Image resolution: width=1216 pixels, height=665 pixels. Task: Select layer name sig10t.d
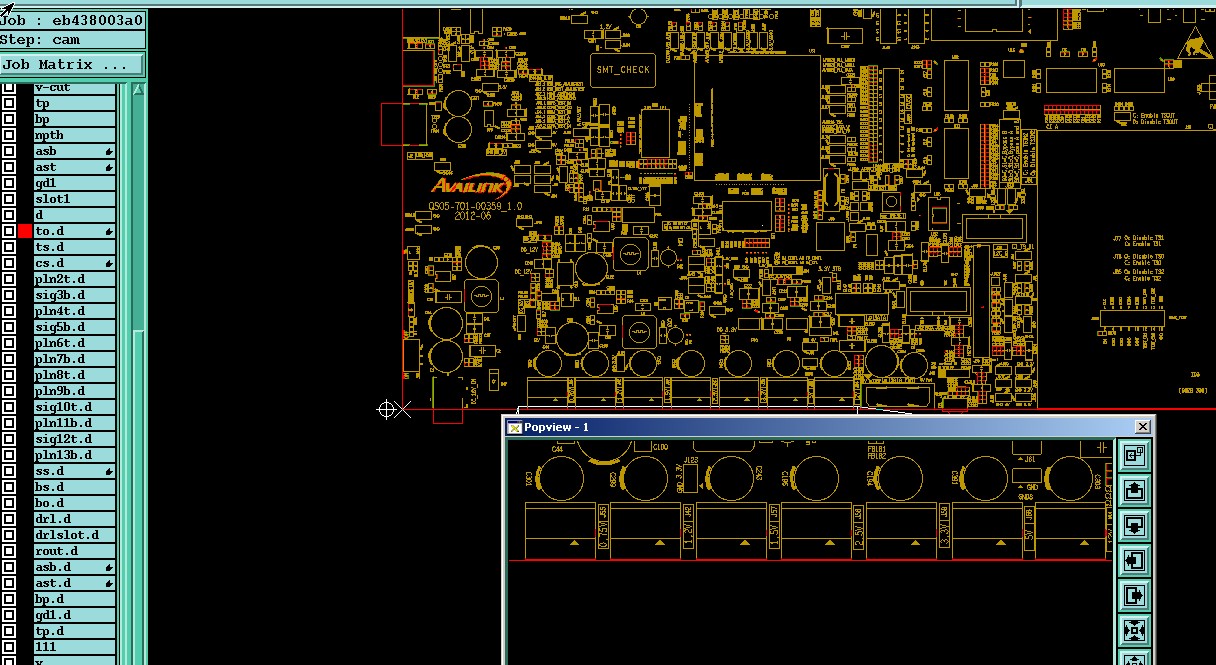click(75, 407)
